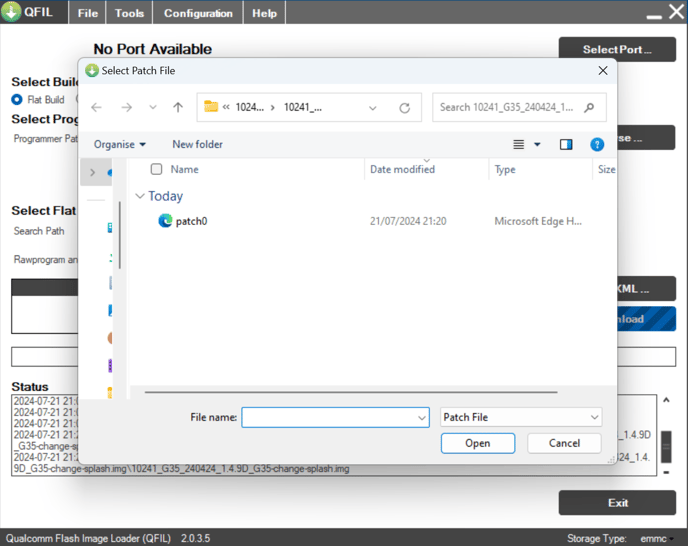Click the horizontal scrollbar of file list
Viewport: 688px width, 546px height.
coord(351,392)
